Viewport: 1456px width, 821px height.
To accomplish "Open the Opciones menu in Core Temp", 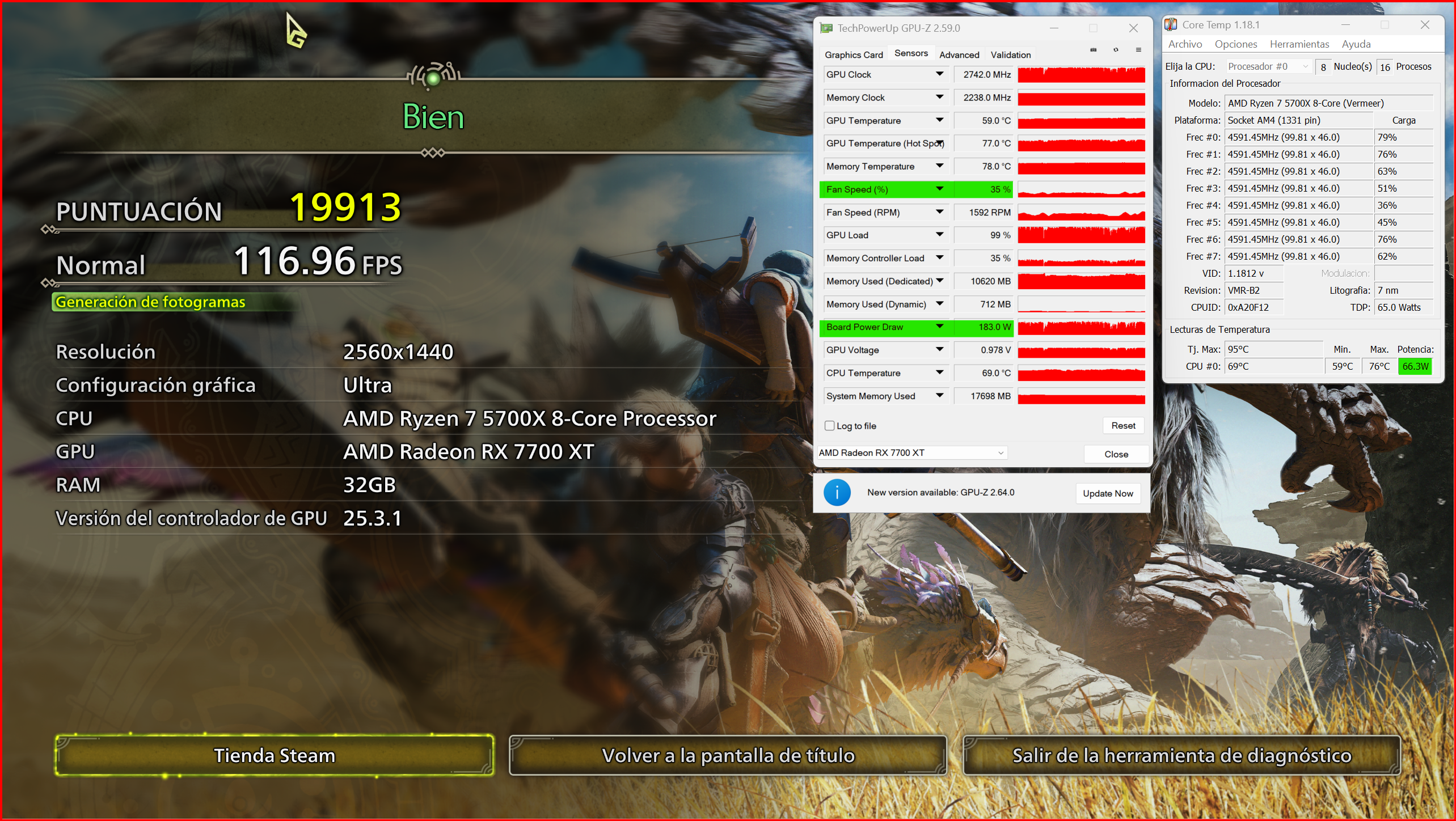I will (x=1235, y=44).
